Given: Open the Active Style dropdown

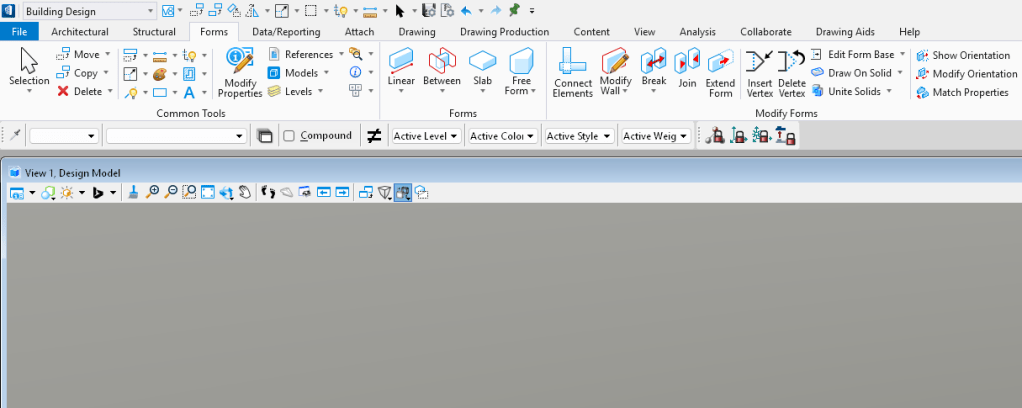Looking at the screenshot, I should (x=579, y=136).
